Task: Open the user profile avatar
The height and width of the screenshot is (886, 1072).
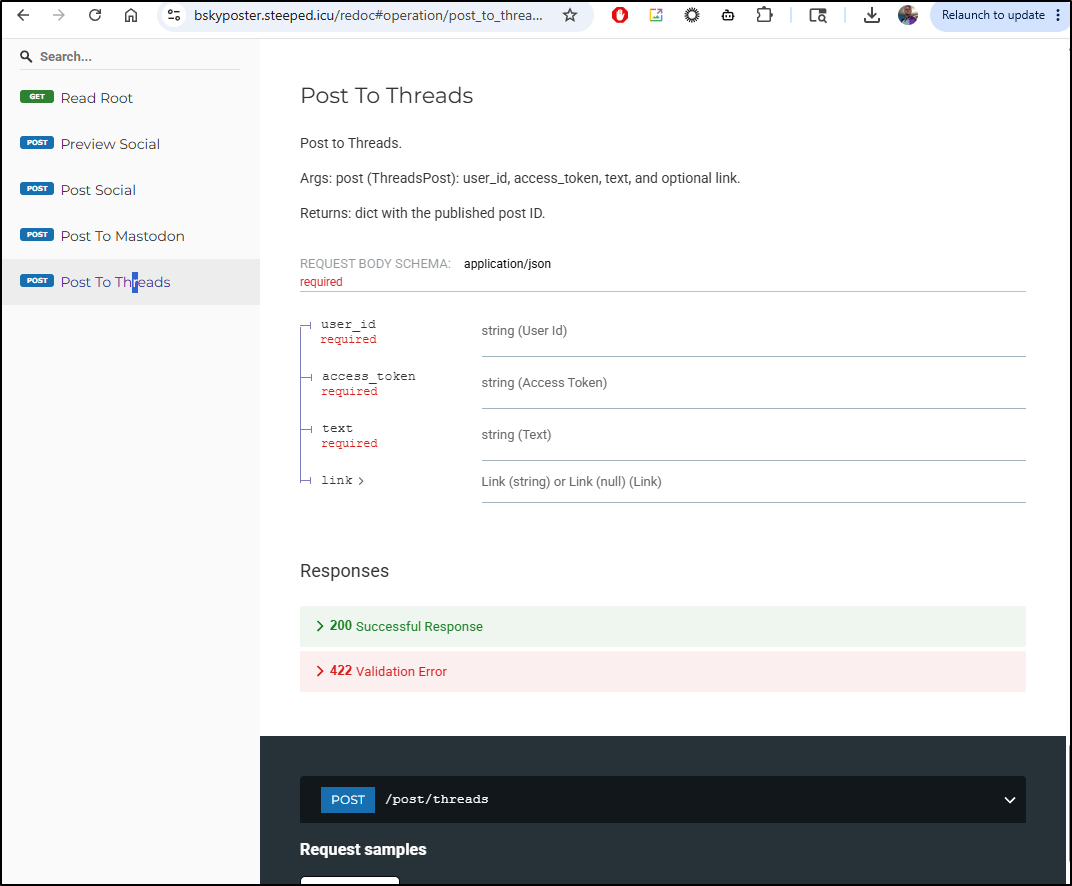Action: point(908,15)
